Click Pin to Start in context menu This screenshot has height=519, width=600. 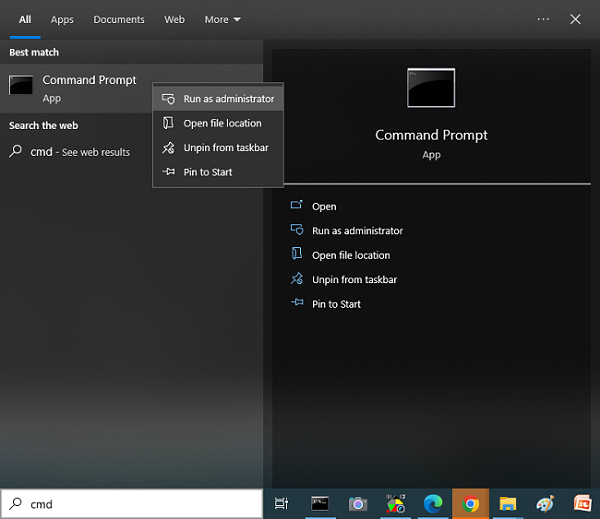click(207, 172)
